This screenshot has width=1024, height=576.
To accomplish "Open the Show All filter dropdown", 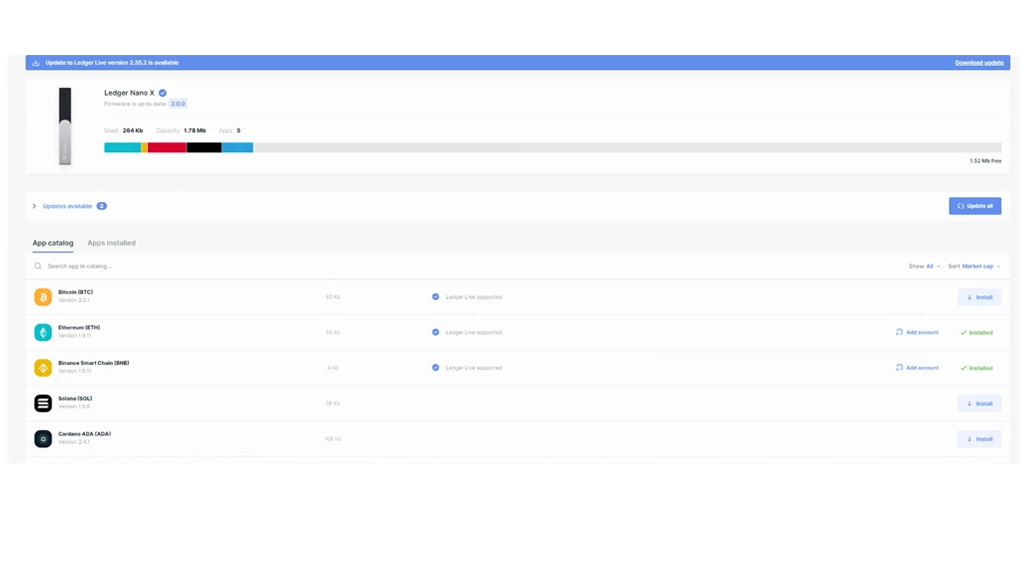I will click(924, 267).
